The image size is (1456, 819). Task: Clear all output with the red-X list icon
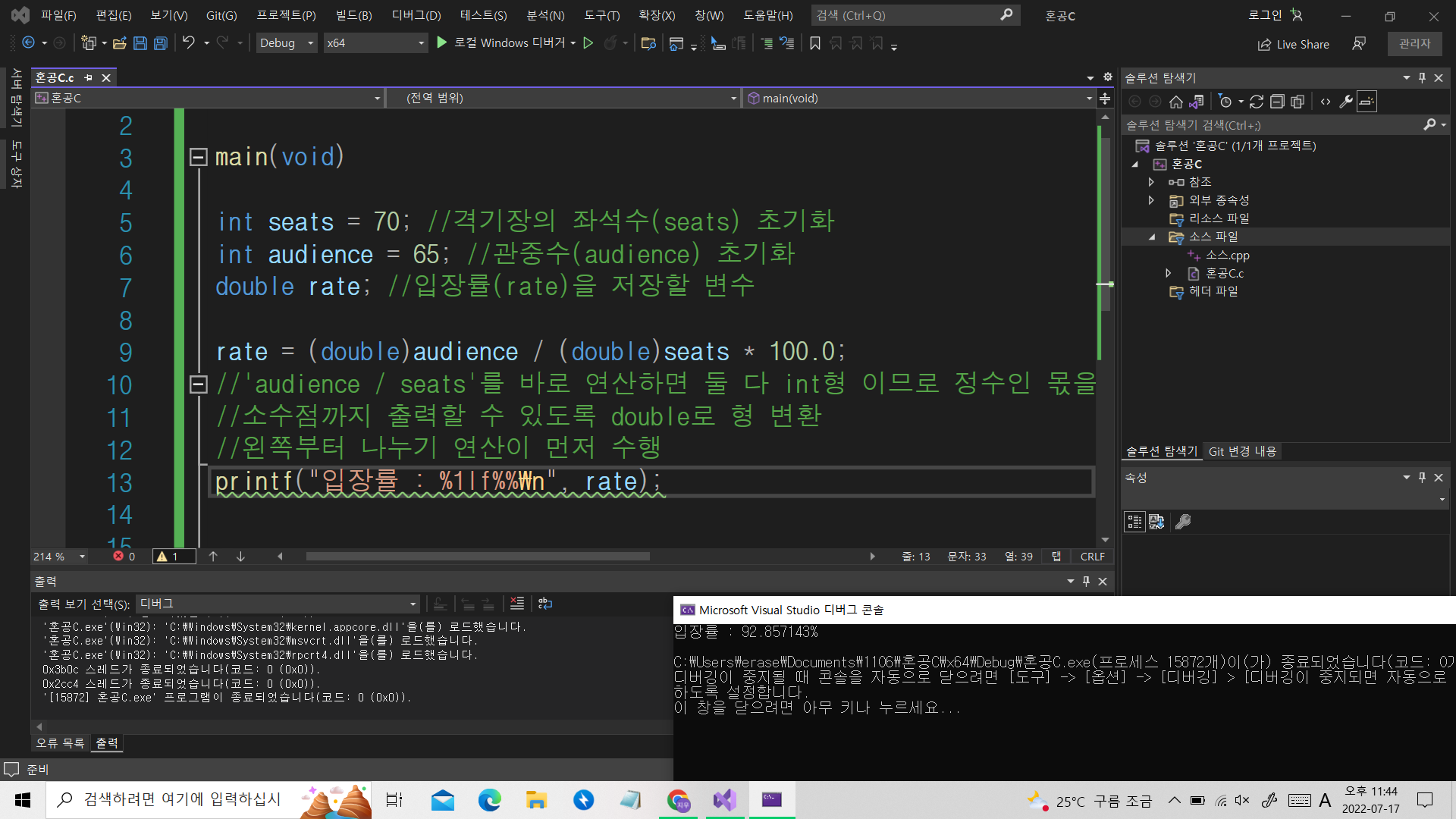point(517,604)
